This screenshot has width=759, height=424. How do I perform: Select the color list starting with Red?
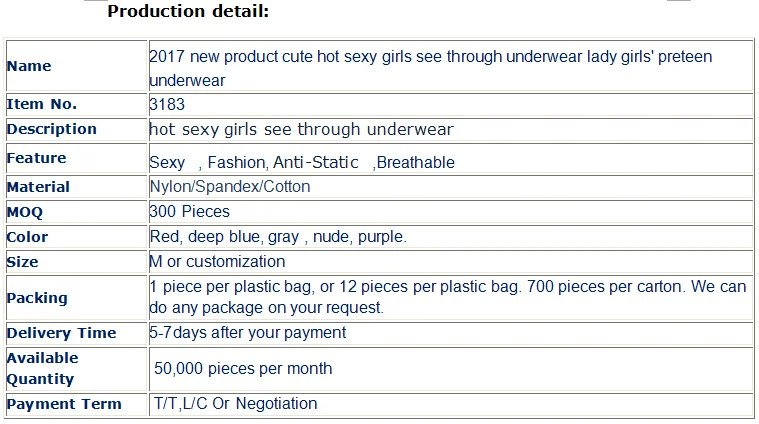pos(278,237)
